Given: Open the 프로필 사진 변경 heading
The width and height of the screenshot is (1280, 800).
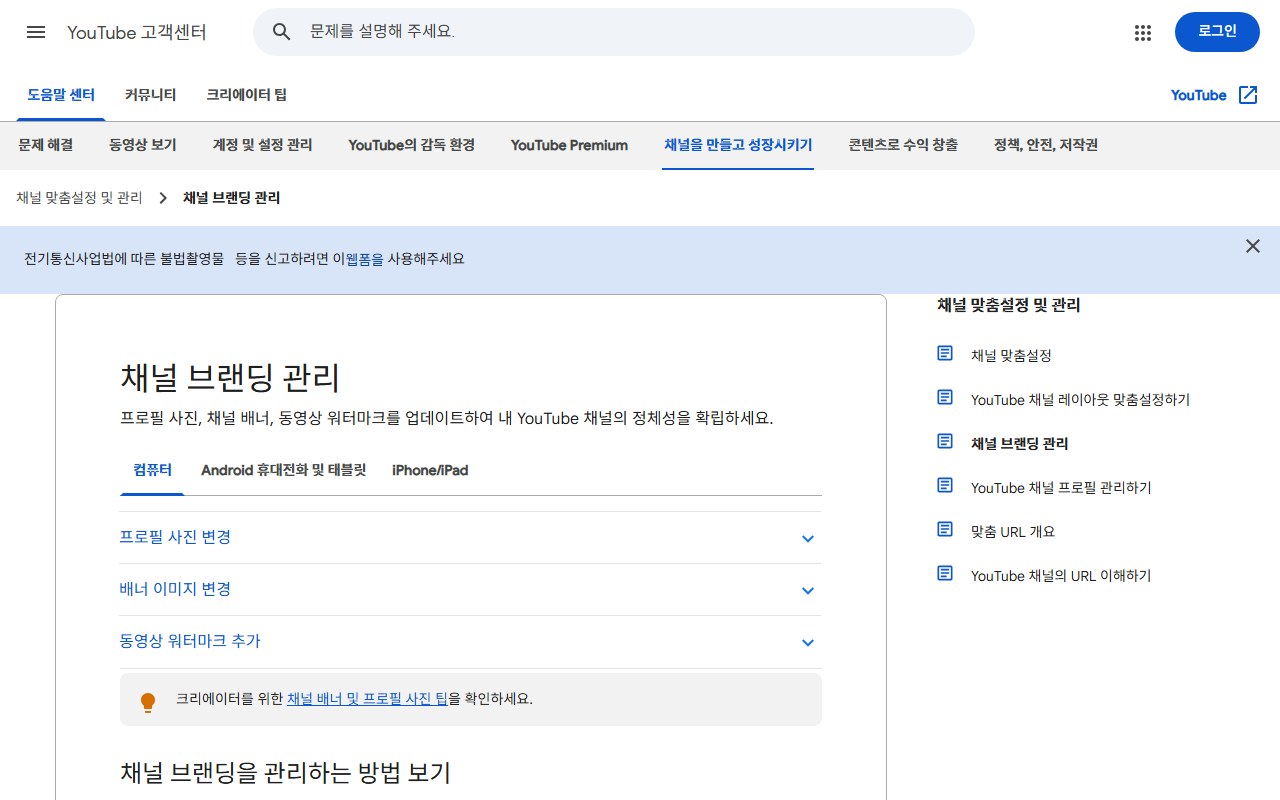Looking at the screenshot, I should tap(175, 537).
